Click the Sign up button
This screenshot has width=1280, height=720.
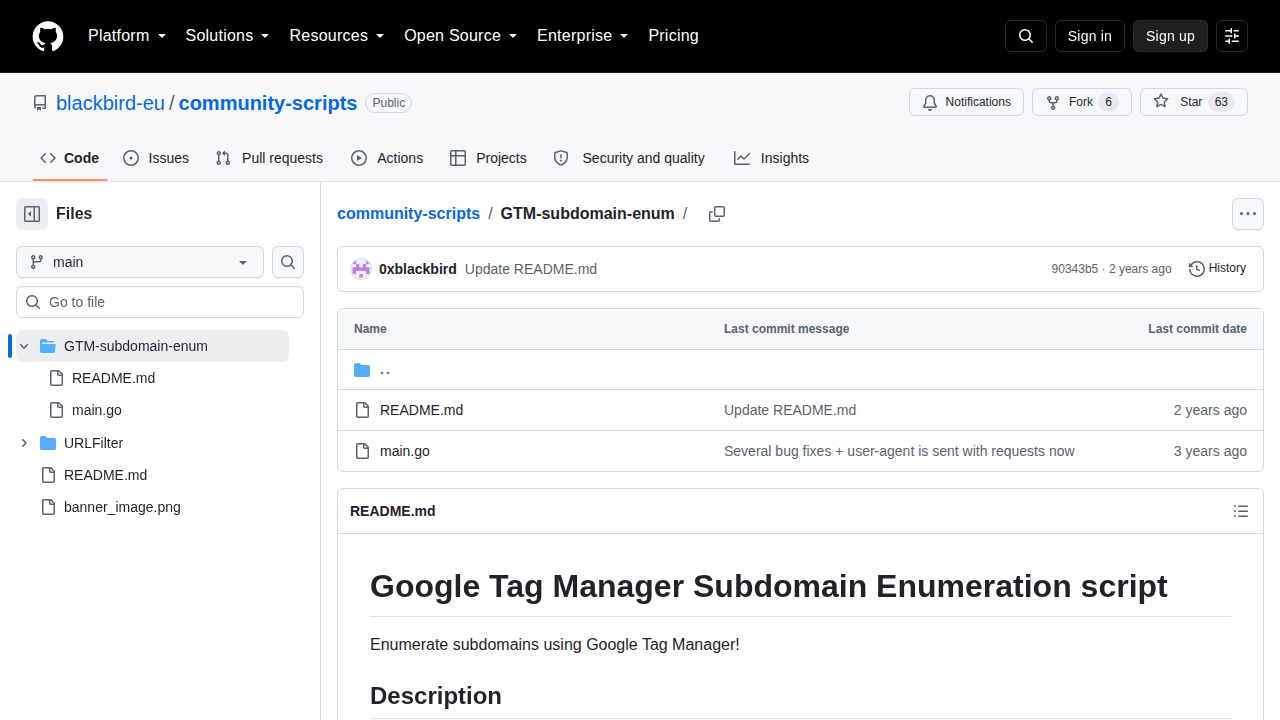pos(1170,36)
